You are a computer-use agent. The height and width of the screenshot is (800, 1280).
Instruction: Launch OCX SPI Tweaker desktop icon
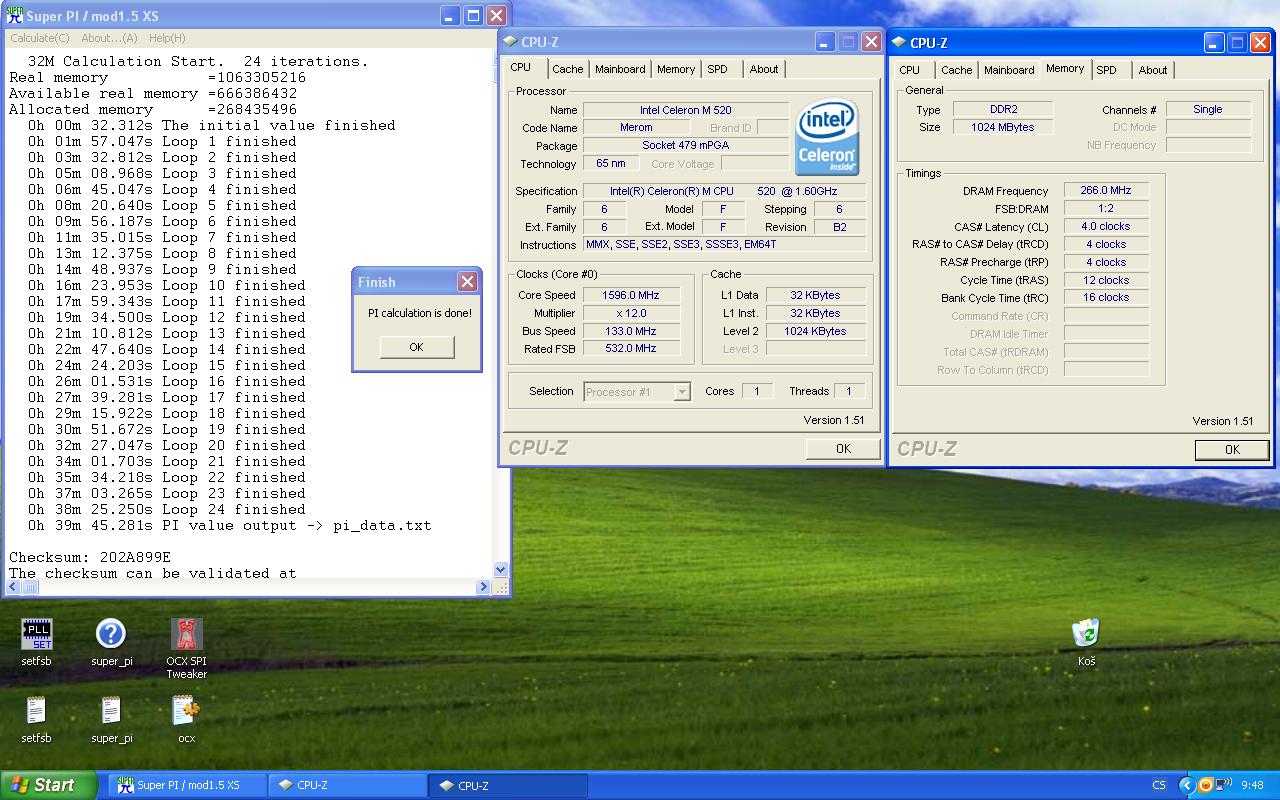tap(186, 634)
